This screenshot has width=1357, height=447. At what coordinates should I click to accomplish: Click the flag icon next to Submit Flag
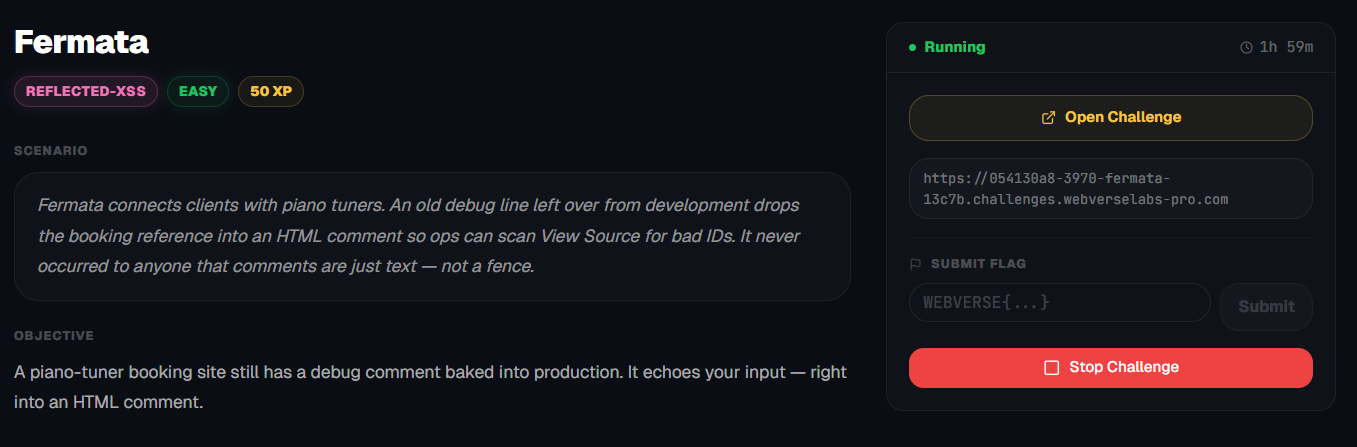coord(915,264)
